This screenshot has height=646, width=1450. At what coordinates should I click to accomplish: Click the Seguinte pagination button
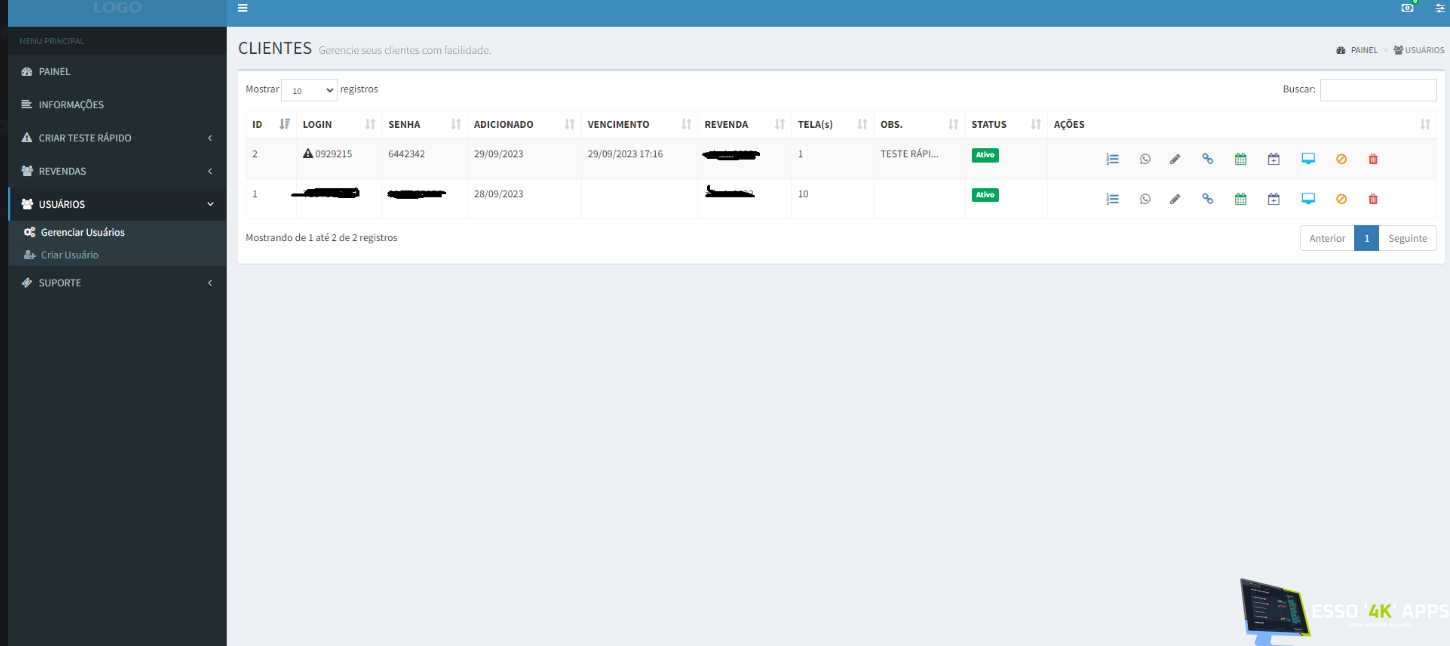click(x=1407, y=239)
